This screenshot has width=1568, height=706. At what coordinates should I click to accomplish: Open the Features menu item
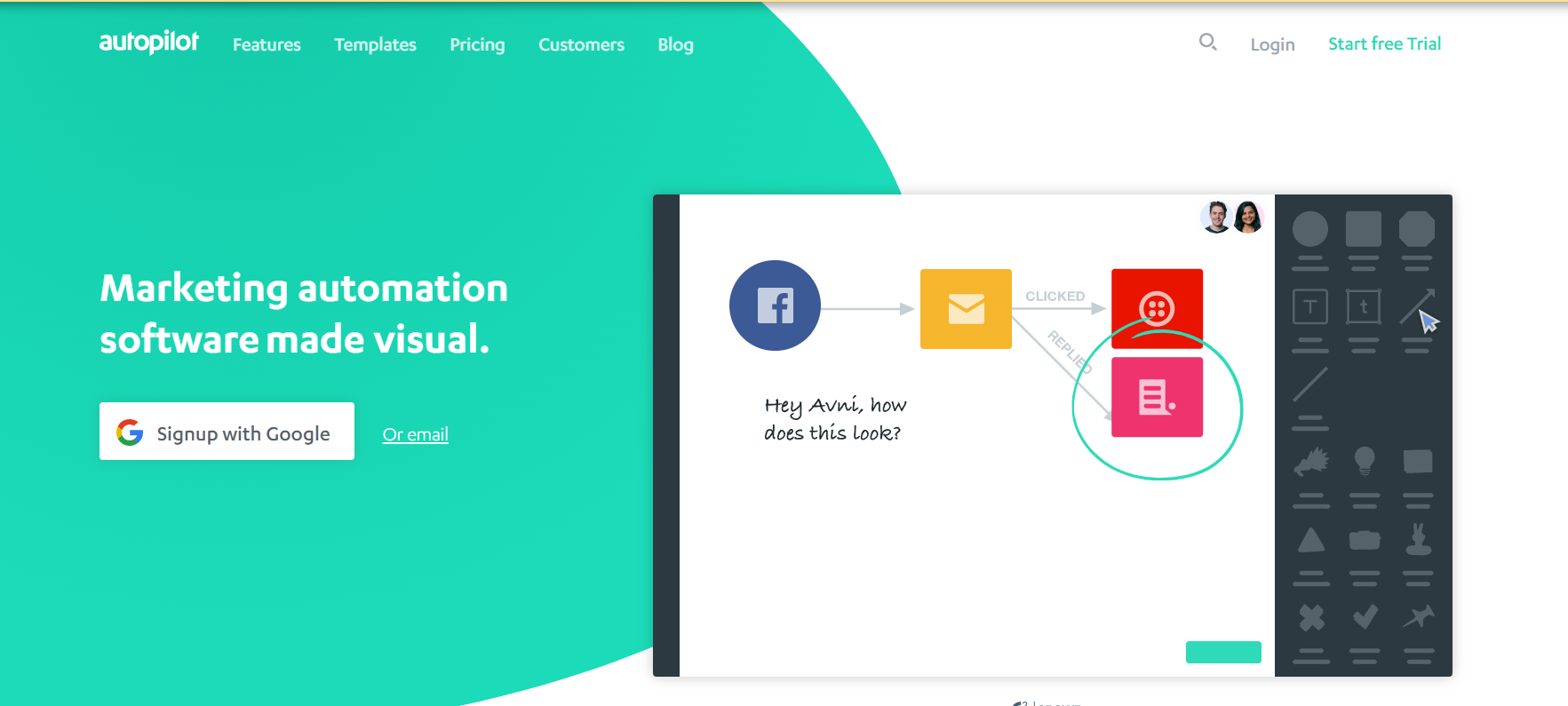click(267, 44)
